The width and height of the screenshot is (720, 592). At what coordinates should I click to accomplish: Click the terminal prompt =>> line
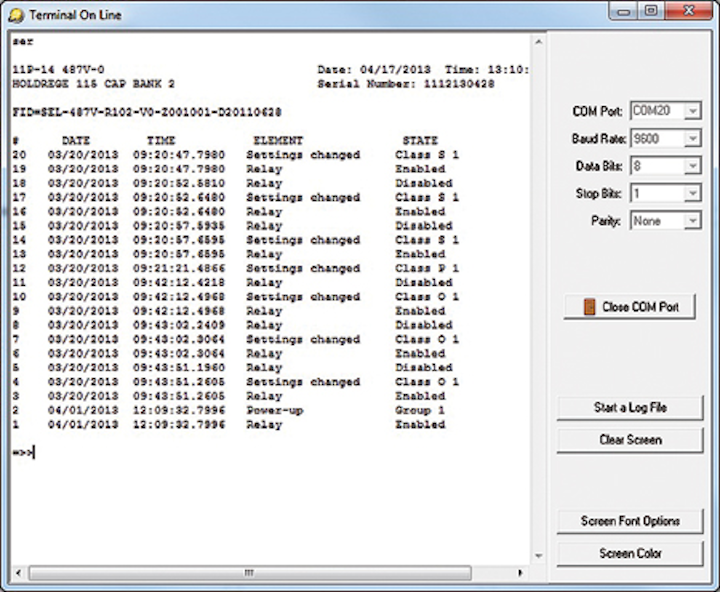[23, 453]
